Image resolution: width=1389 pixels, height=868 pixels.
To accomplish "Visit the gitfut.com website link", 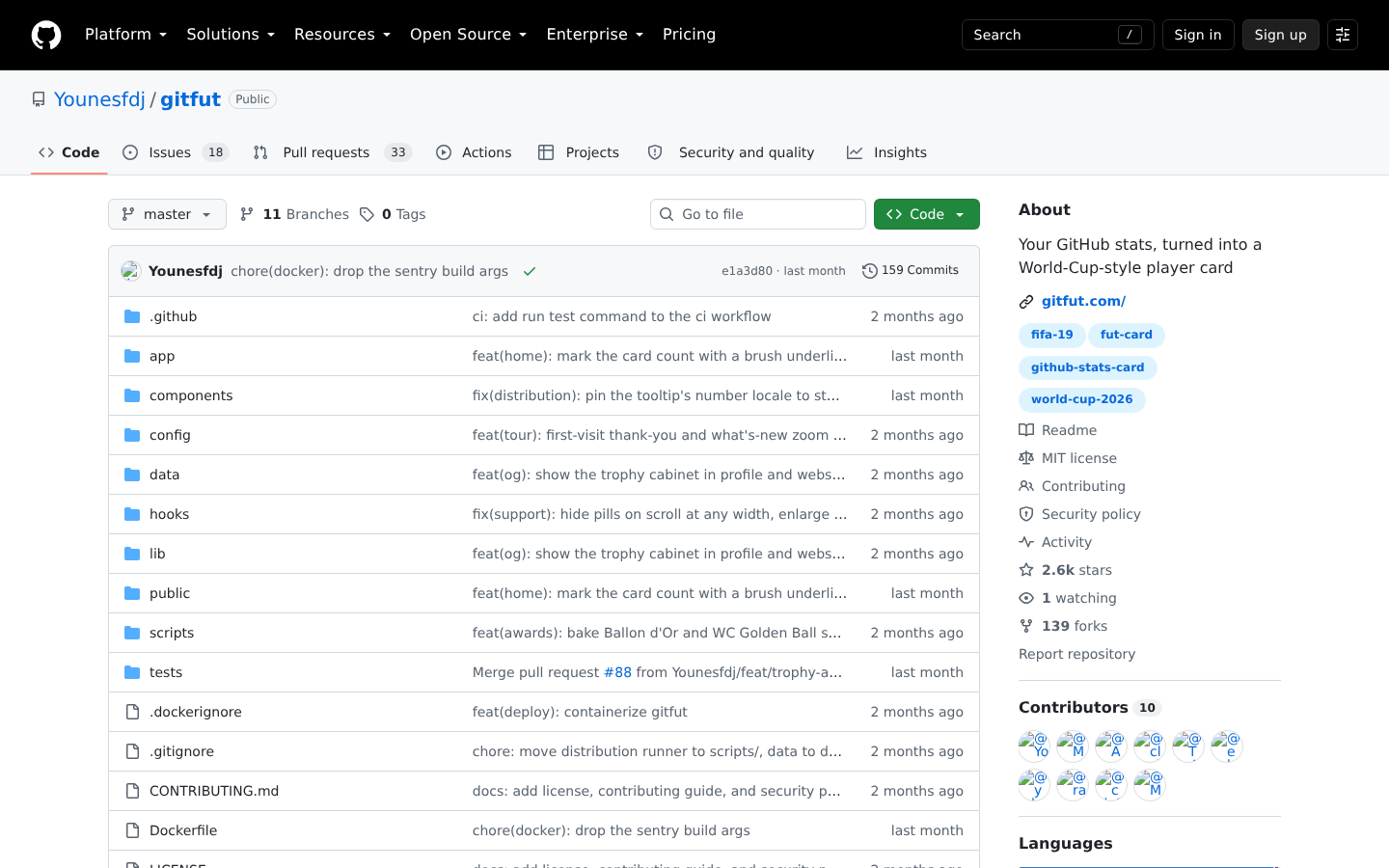I will tap(1083, 301).
